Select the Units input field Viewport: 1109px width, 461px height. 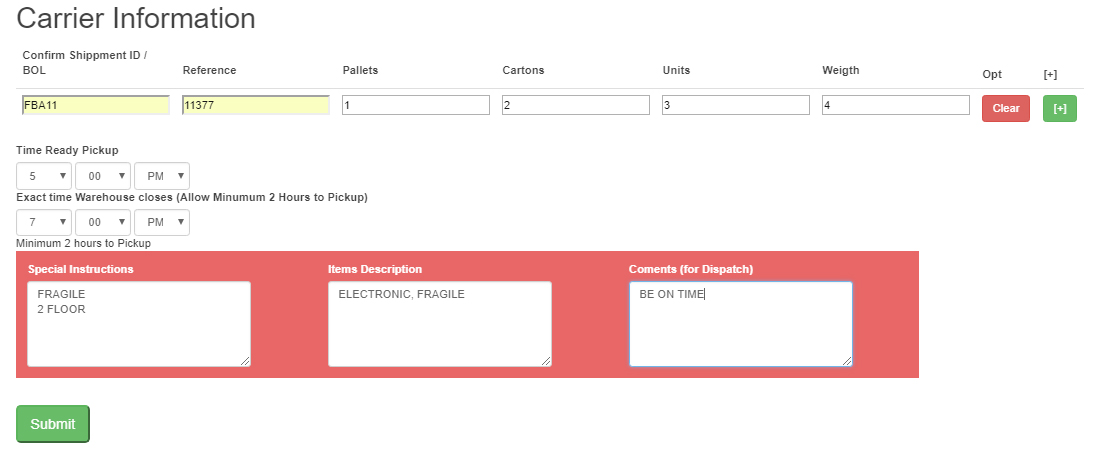(736, 105)
